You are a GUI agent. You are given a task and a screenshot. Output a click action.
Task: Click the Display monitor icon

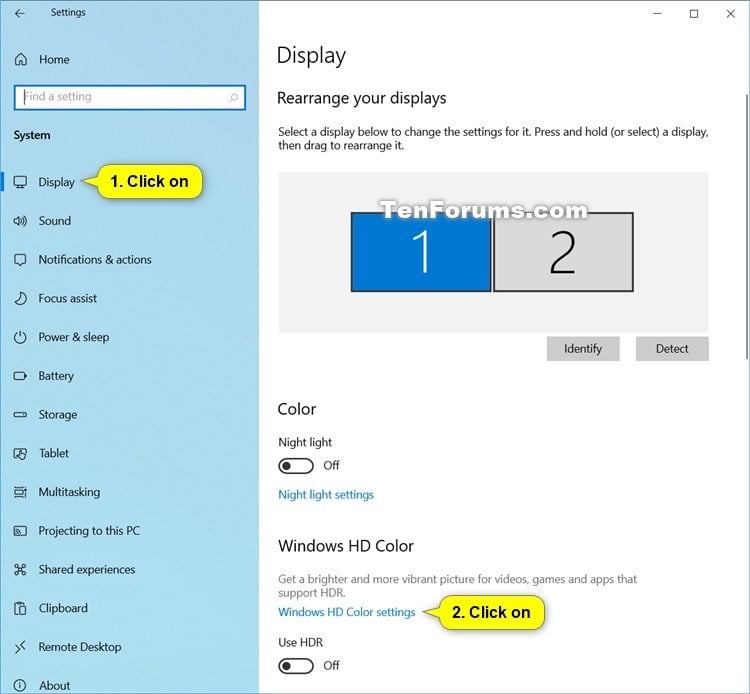(20, 182)
